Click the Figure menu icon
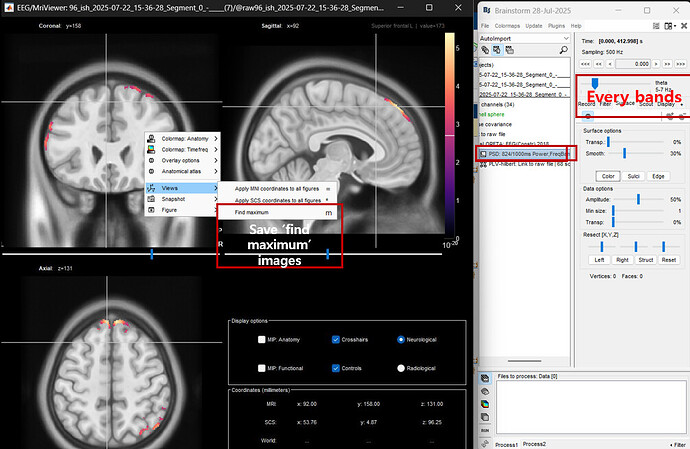This screenshot has width=690, height=449. click(152, 211)
